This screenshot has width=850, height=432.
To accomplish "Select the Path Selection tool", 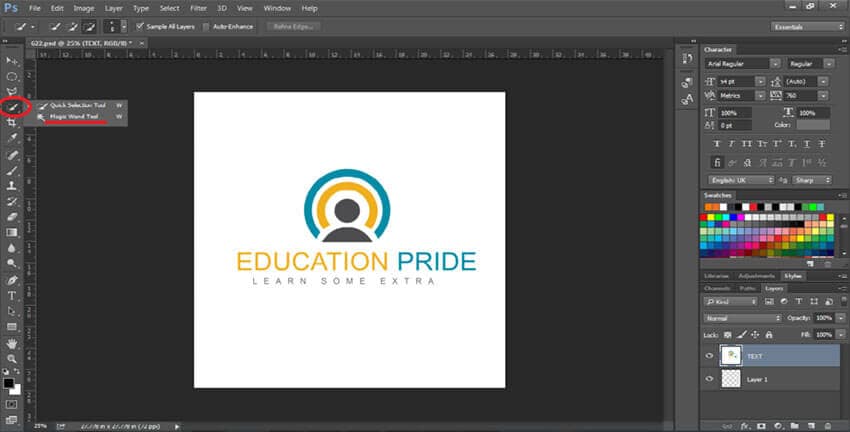I will tap(11, 311).
